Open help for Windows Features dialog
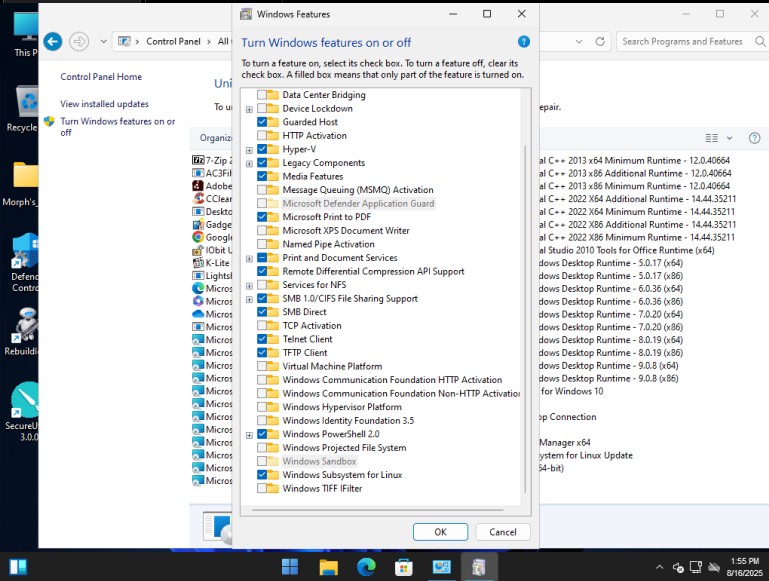Screen dimensions: 769x581 click(x=523, y=42)
